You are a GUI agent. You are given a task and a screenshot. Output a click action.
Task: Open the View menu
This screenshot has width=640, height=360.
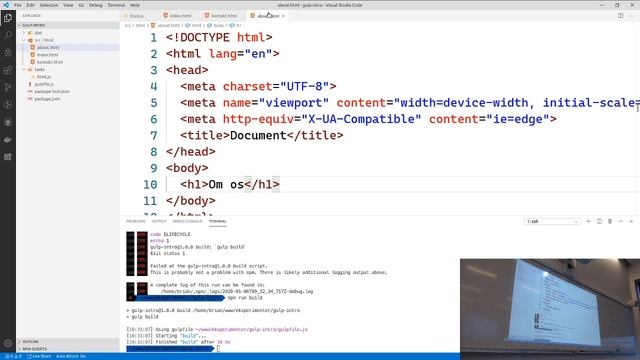point(68,5)
